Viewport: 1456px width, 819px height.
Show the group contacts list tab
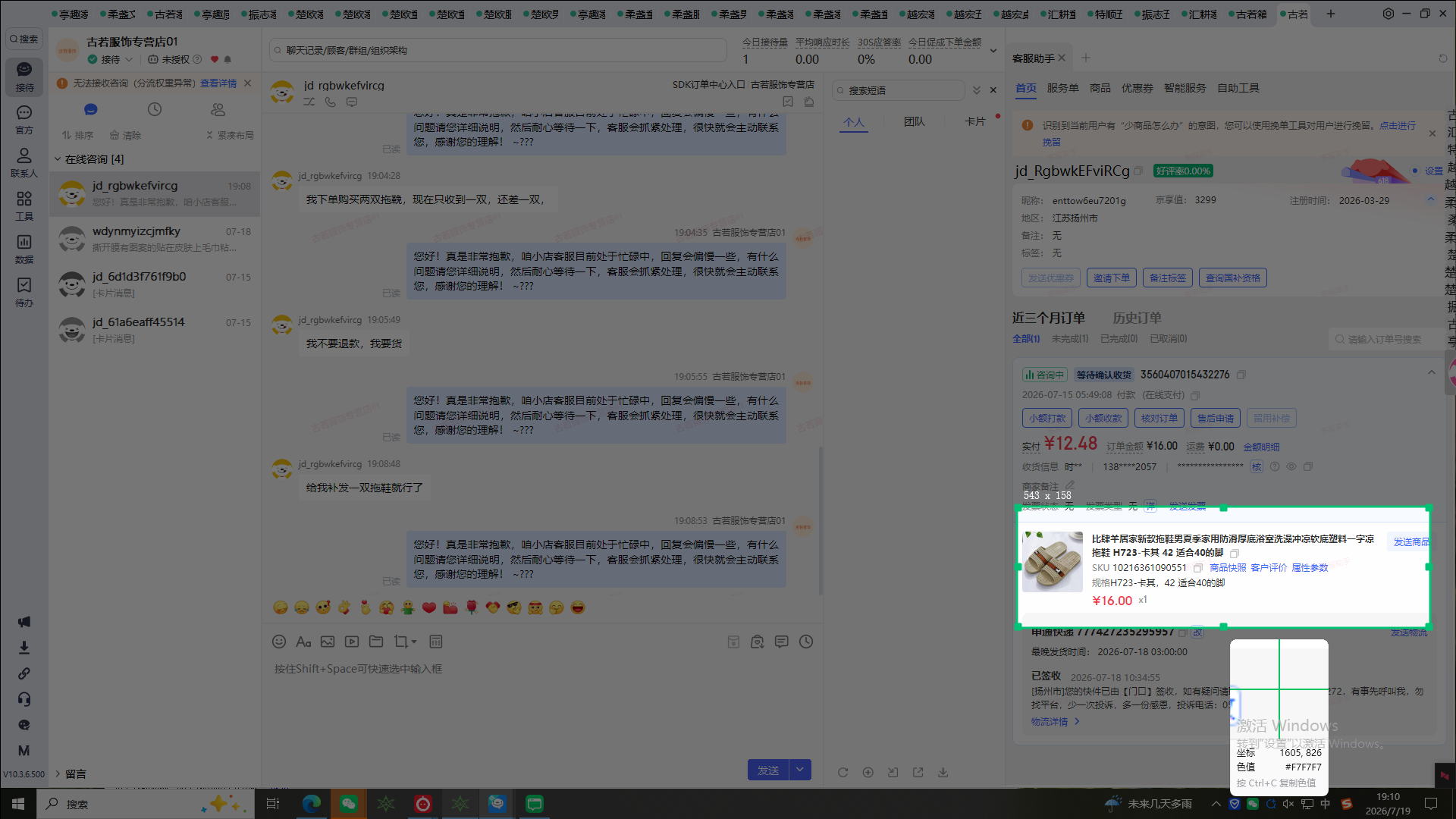coord(218,109)
